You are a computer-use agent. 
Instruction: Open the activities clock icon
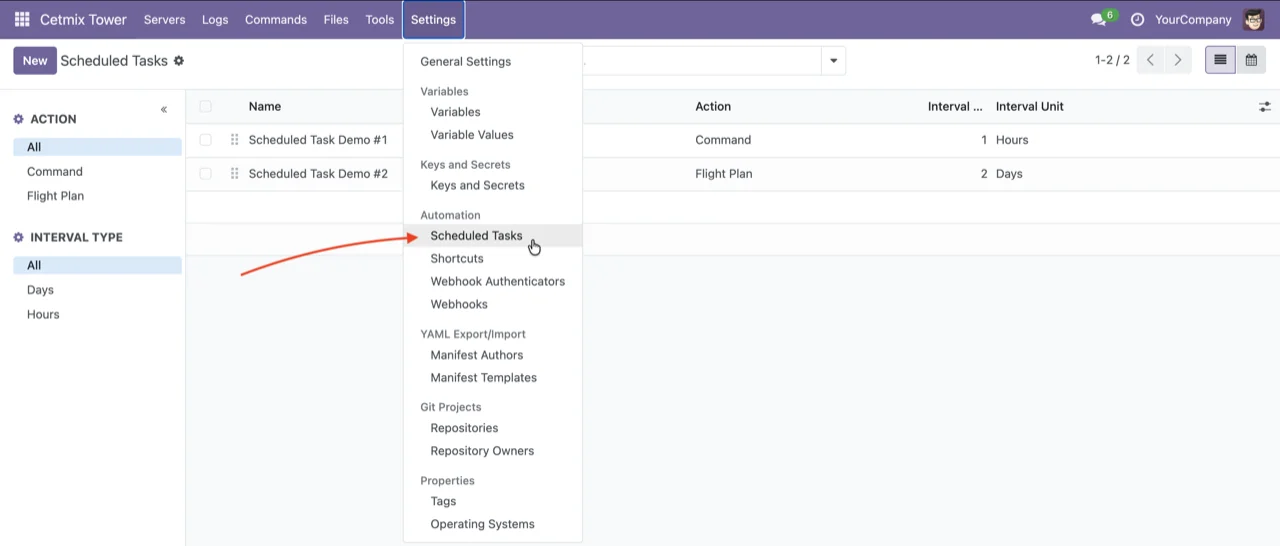1137,19
